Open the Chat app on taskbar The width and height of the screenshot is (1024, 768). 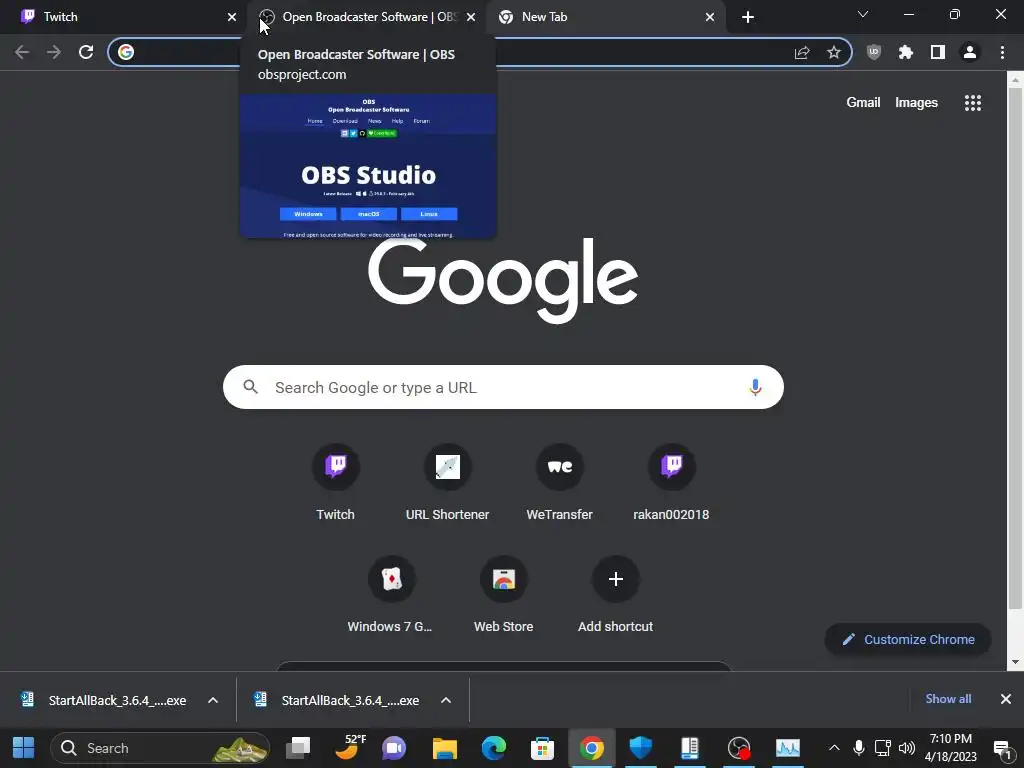pyautogui.click(x=394, y=748)
